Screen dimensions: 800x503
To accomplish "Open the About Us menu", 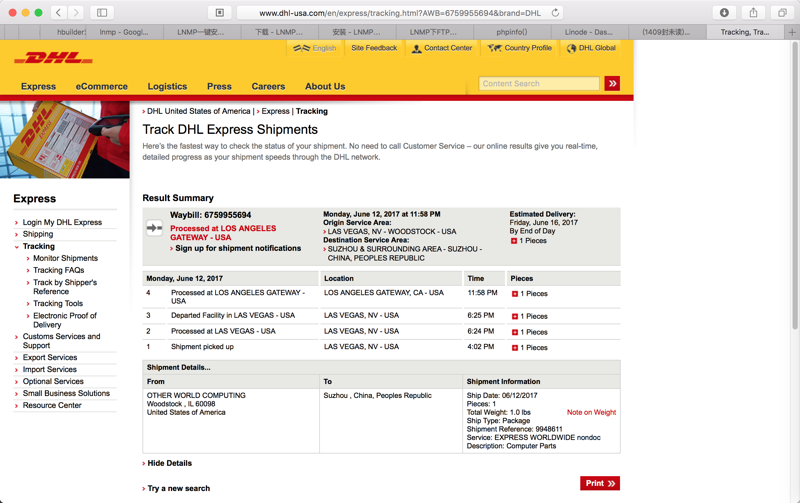I will point(325,86).
